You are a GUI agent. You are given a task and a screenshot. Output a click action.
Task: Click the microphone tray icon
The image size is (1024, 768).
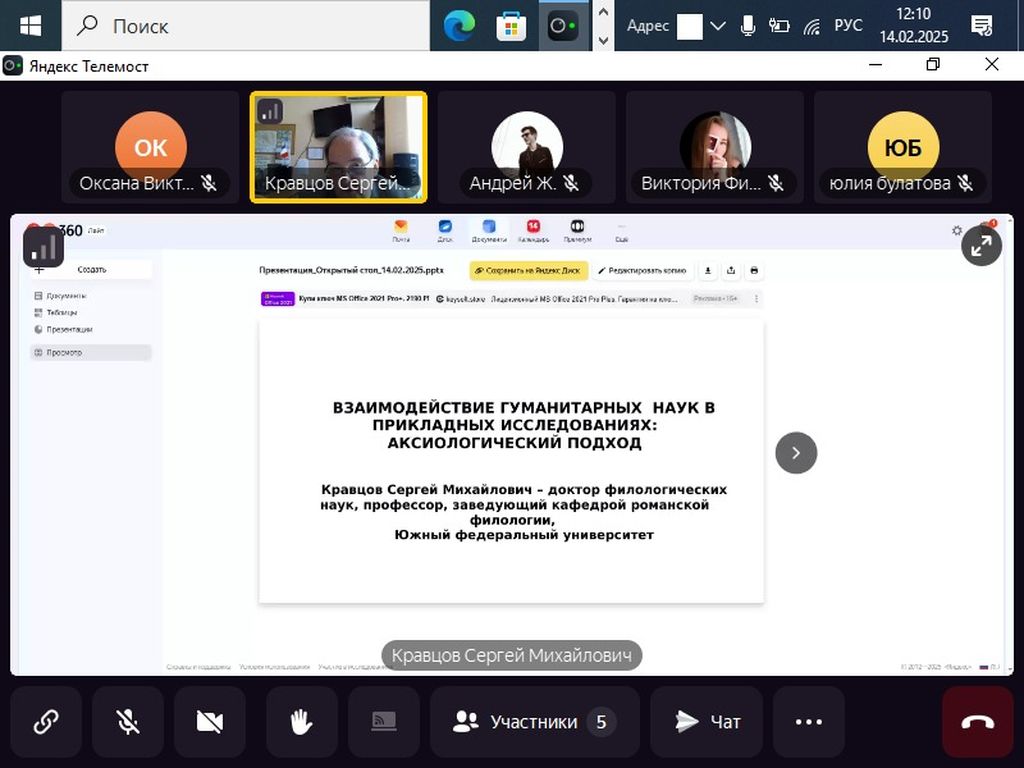[748, 26]
